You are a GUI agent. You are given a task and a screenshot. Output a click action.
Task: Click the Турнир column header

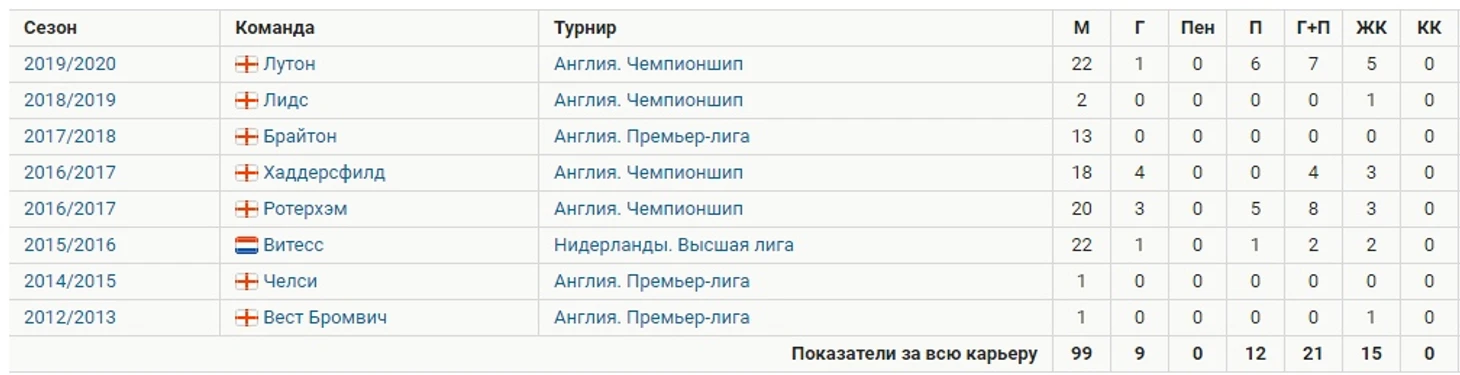585,28
